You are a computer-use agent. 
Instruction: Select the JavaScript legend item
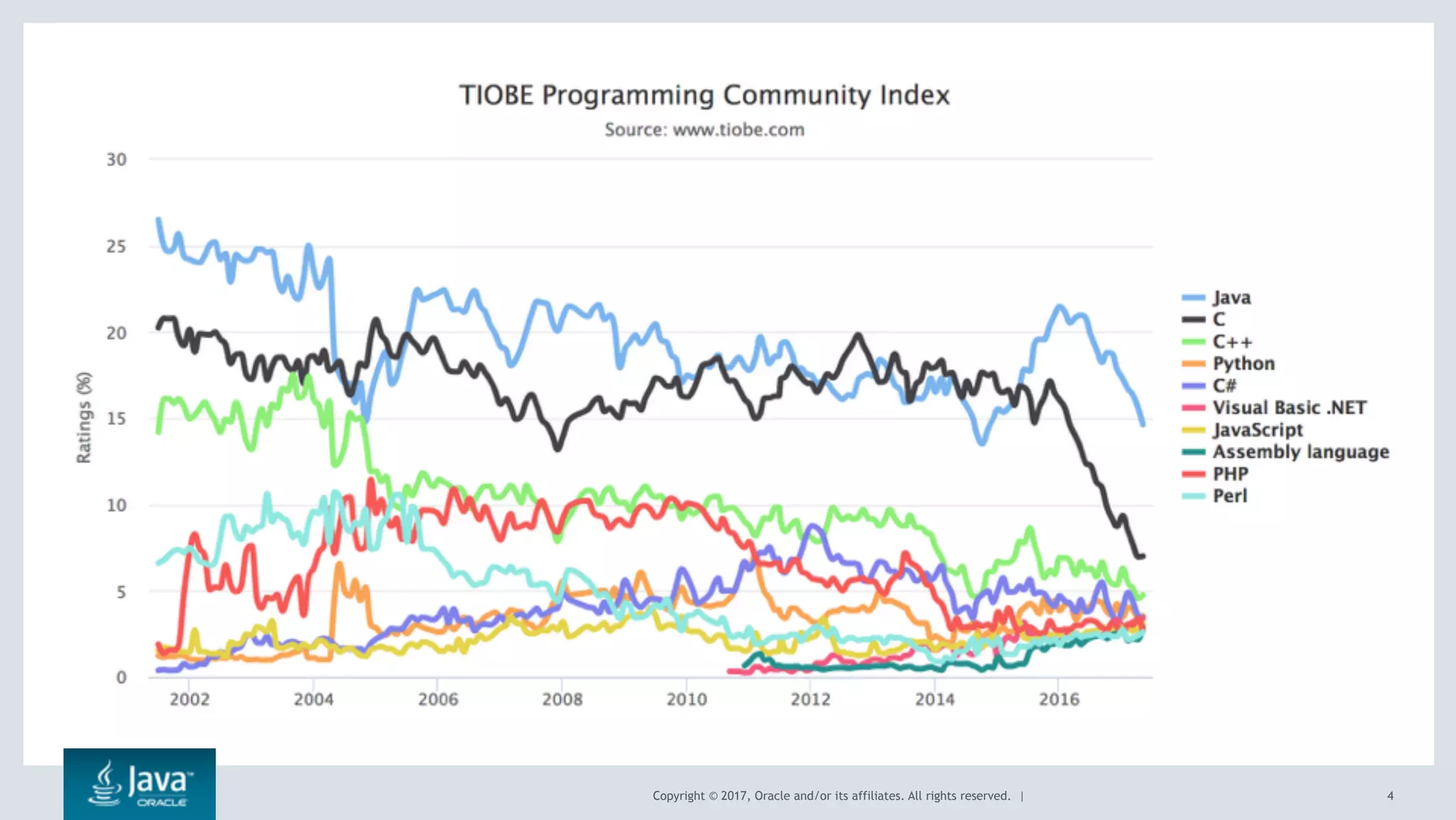1257,430
